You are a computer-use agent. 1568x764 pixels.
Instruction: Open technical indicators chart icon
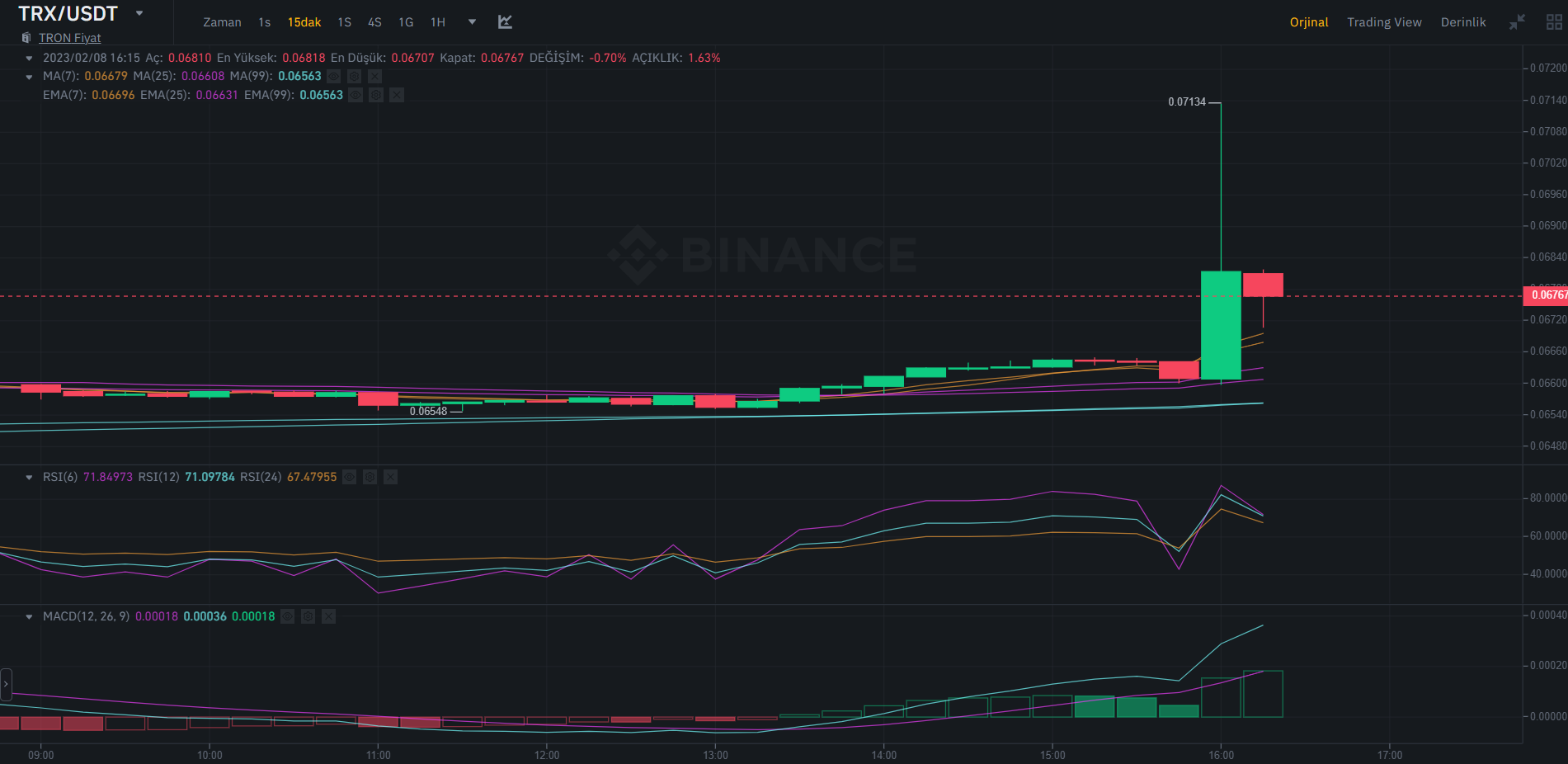coord(506,22)
